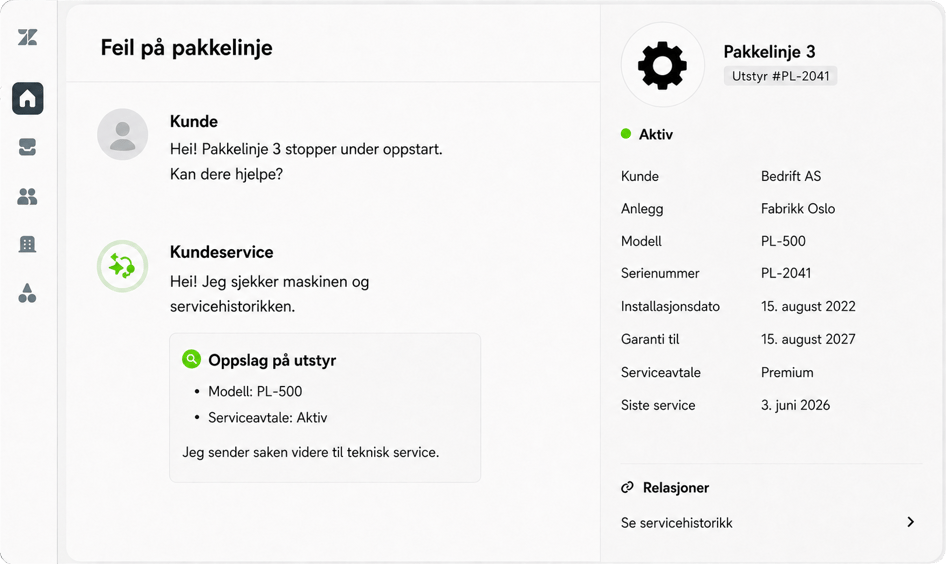
Task: Click the Pakkelinje 3 gear avatar
Action: 662,65
